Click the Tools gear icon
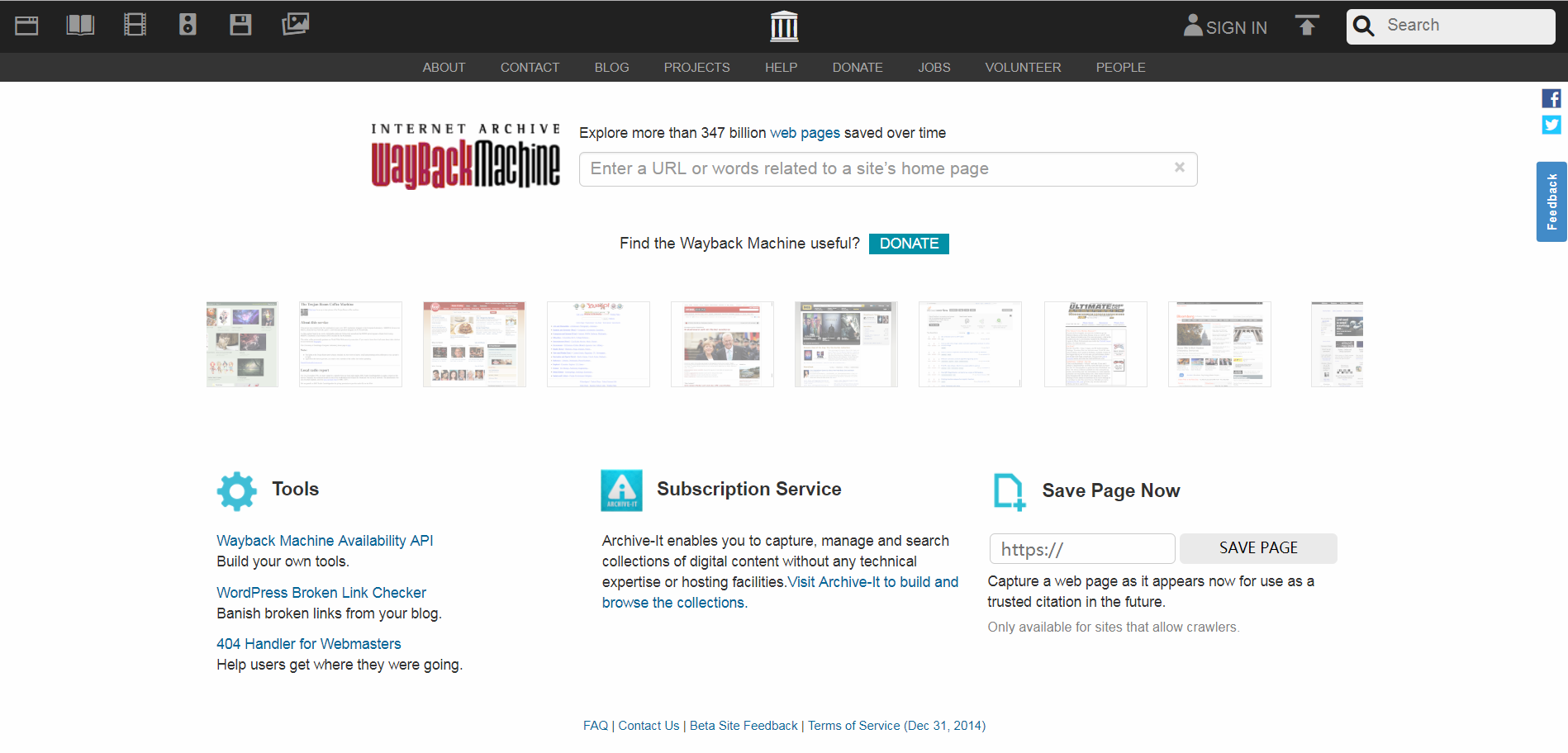Image resolution: width=1568 pixels, height=753 pixels. (x=237, y=491)
